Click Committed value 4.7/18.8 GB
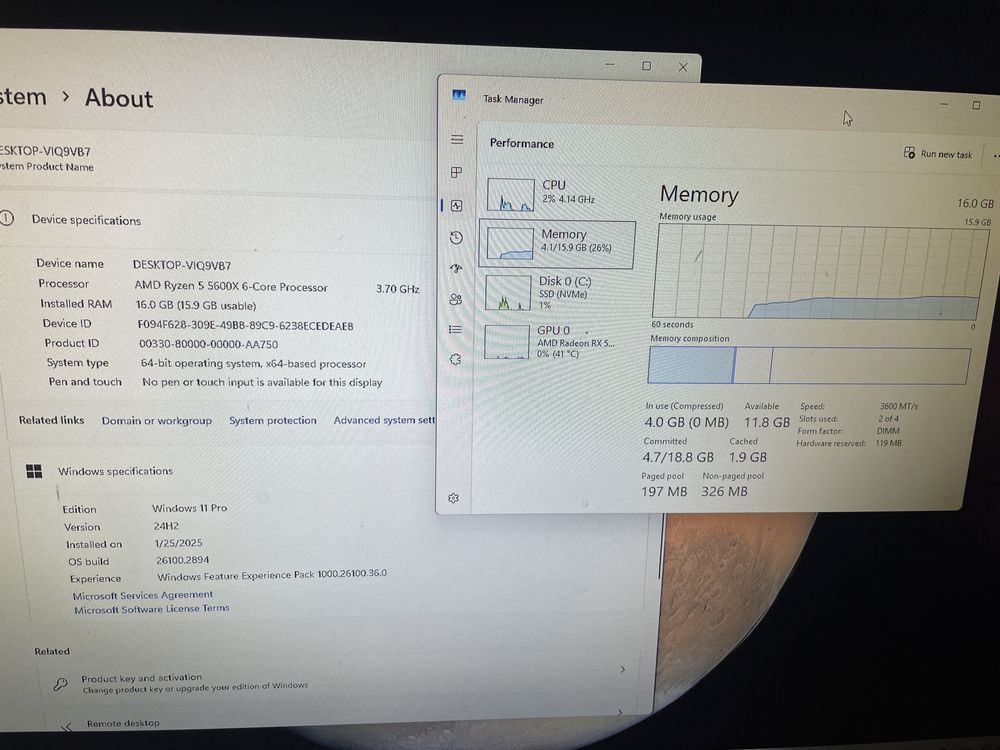 [x=678, y=457]
